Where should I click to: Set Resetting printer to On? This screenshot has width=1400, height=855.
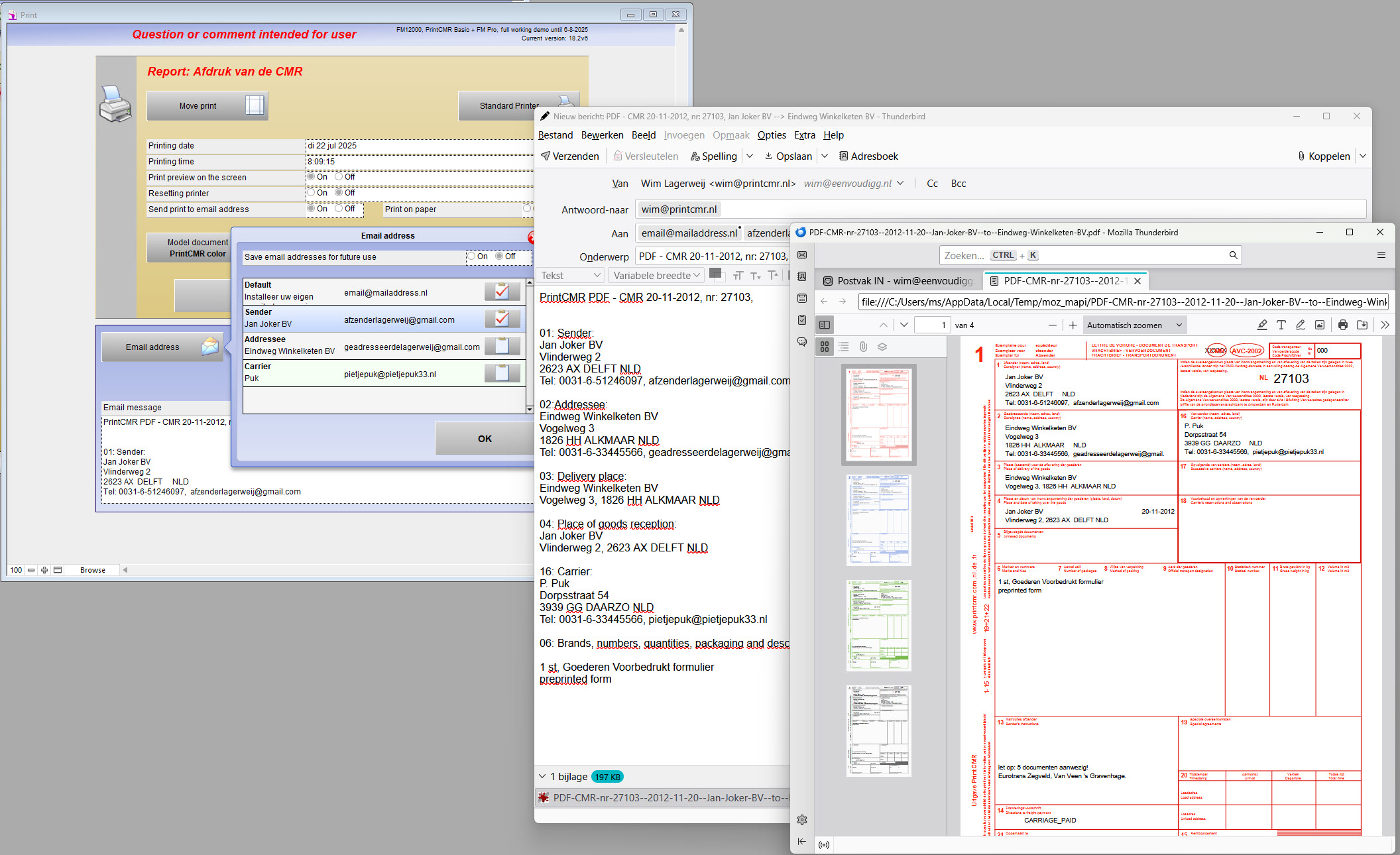point(311,193)
